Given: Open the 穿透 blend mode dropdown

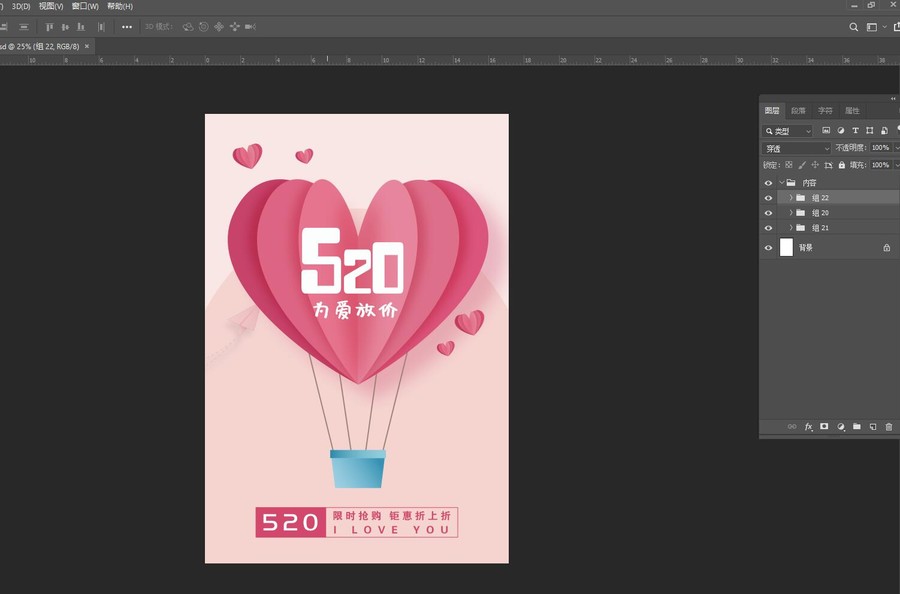Looking at the screenshot, I should click(x=797, y=149).
